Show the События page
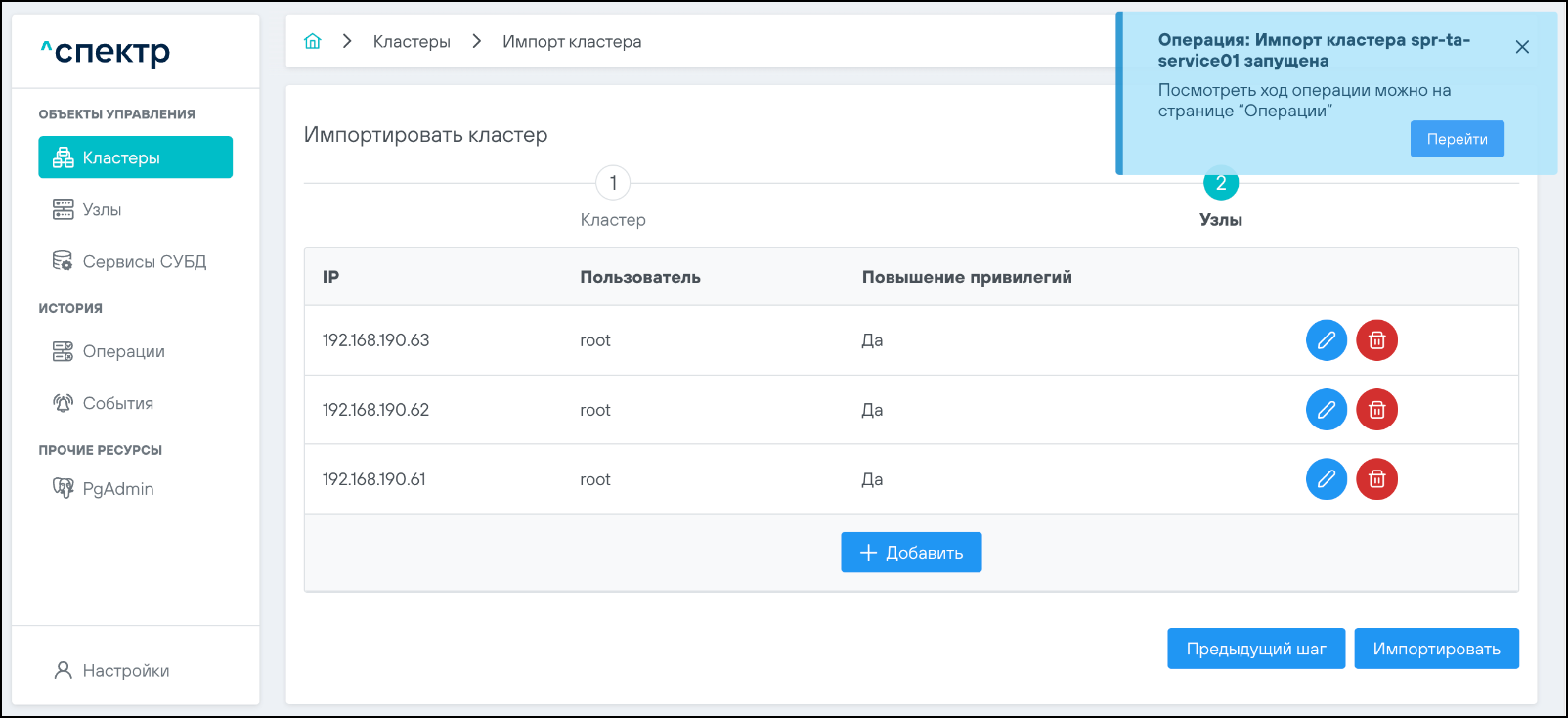 (117, 403)
